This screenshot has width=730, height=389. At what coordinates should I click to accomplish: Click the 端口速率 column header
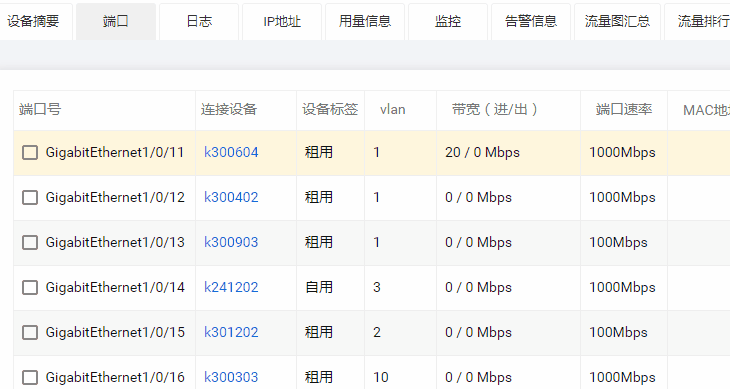click(x=624, y=110)
